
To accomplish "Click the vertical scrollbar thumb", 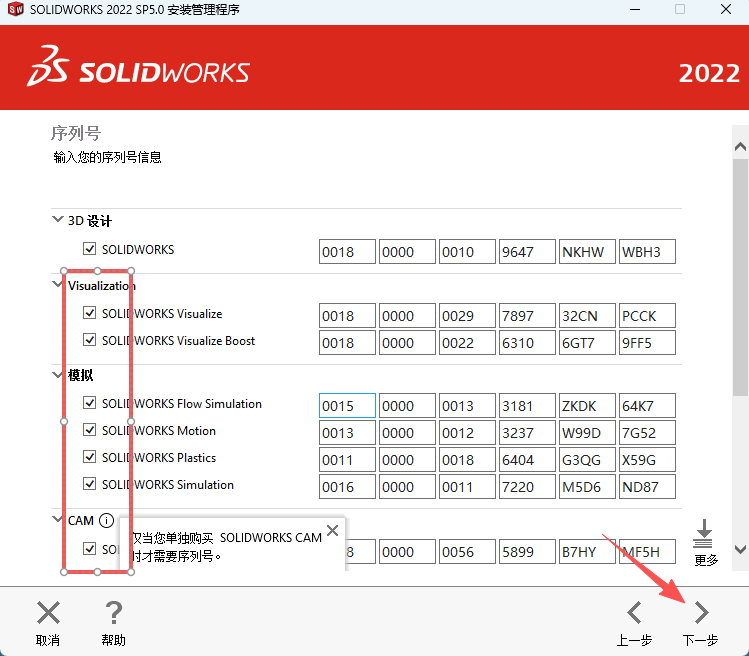I will point(740,277).
